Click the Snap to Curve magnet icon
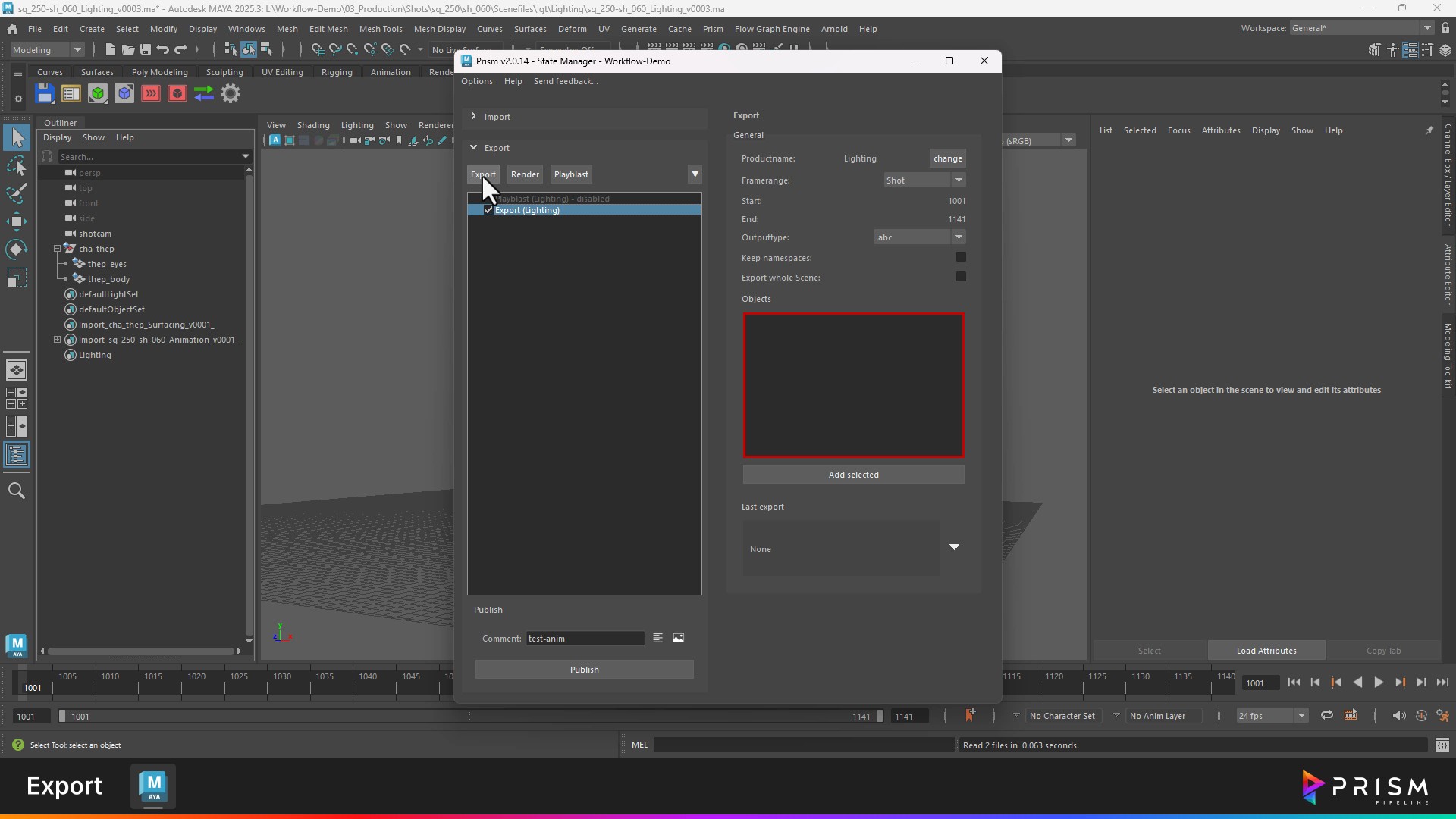 tap(334, 50)
